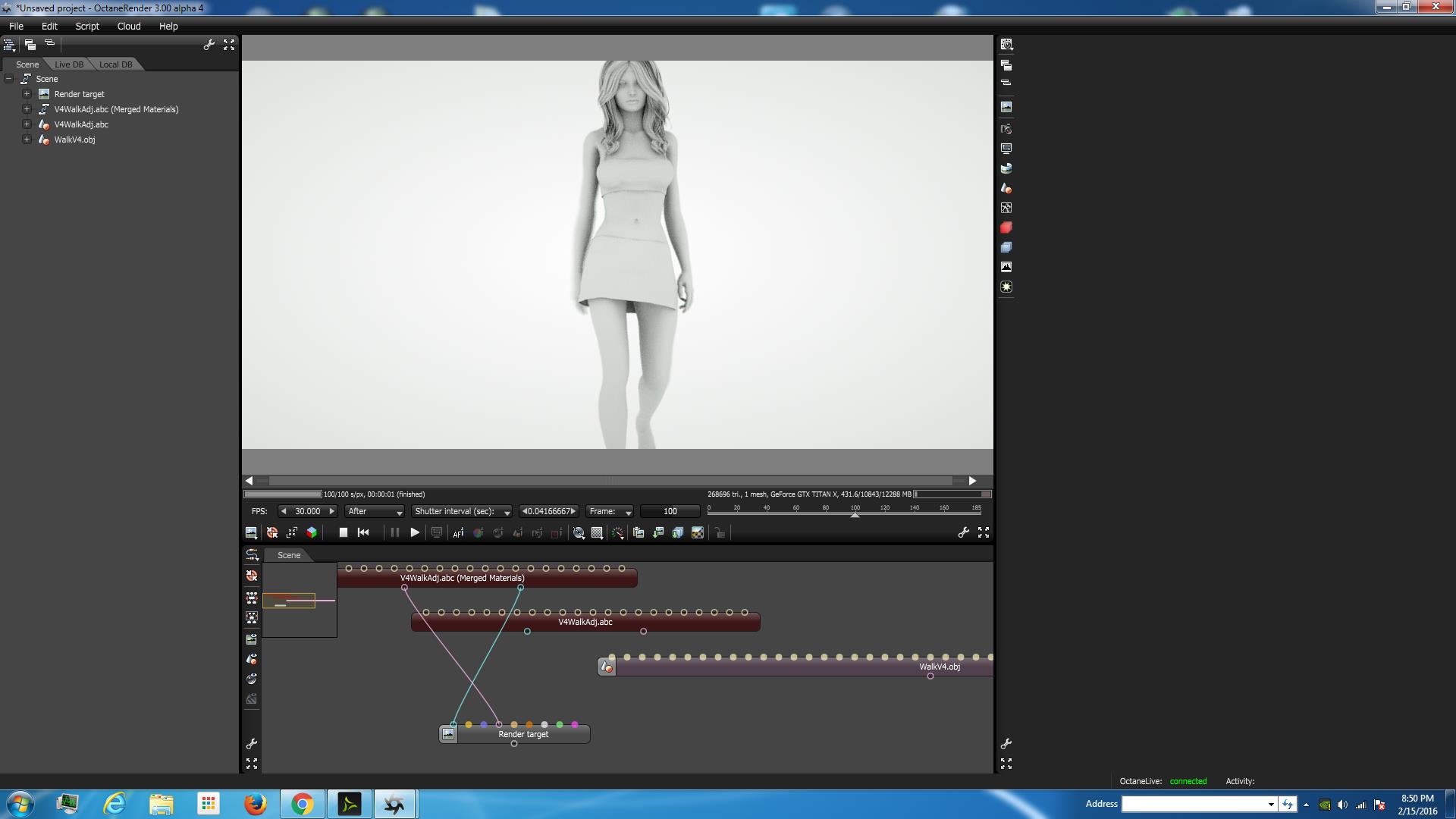Open the Shutter interval dropdown

462,511
